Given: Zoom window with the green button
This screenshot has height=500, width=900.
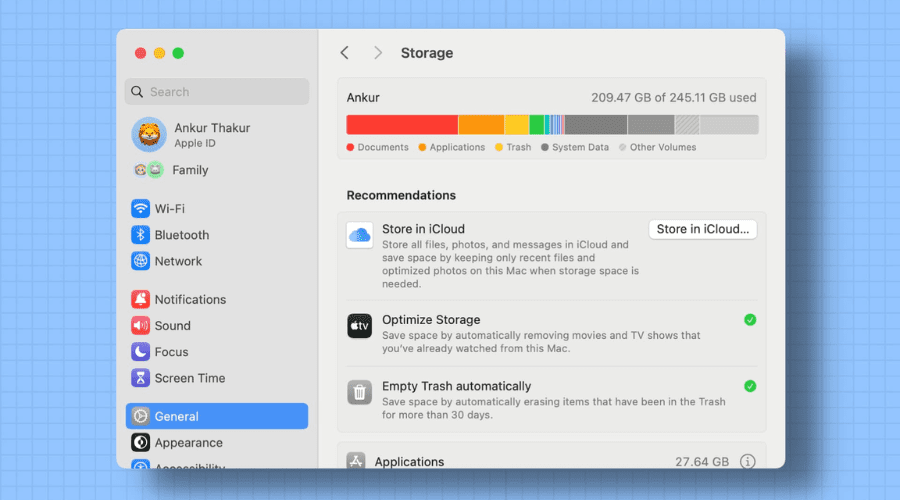Looking at the screenshot, I should (179, 53).
